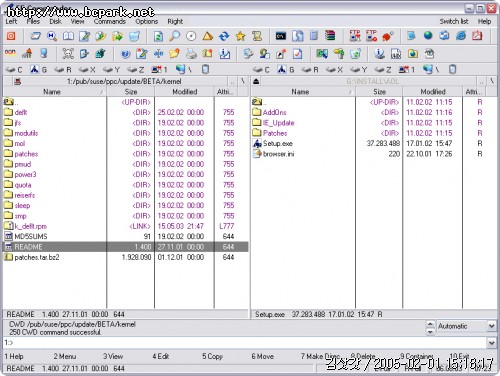
Task: Click the 2 Menu function key button
Action: click(x=65, y=356)
